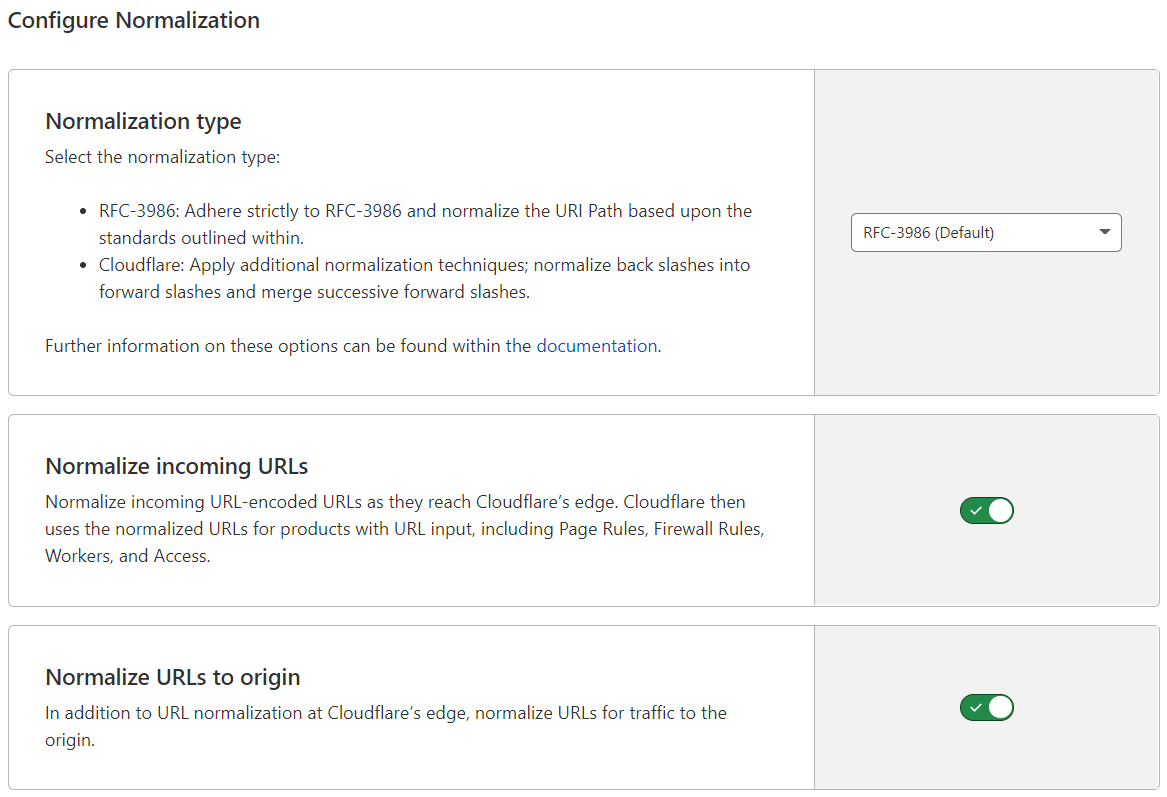The width and height of the screenshot is (1167, 797).
Task: Follow the documentation hyperlink for normalization options
Action: (x=597, y=345)
